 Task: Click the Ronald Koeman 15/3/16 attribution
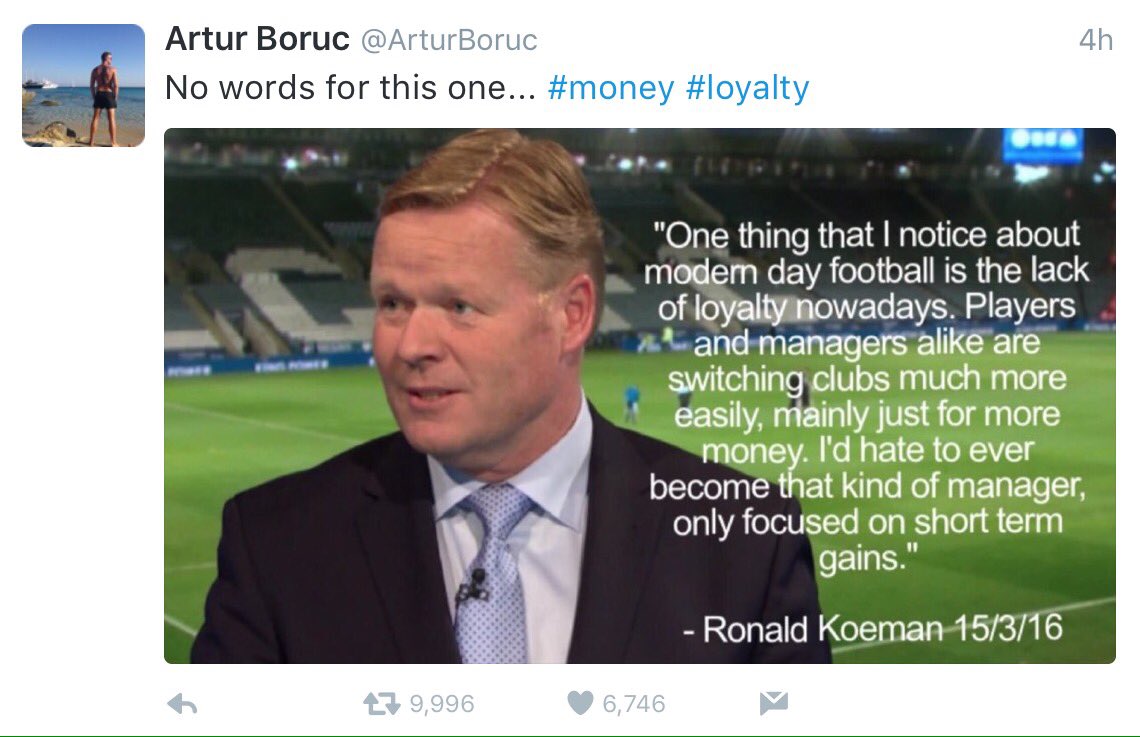point(872,629)
